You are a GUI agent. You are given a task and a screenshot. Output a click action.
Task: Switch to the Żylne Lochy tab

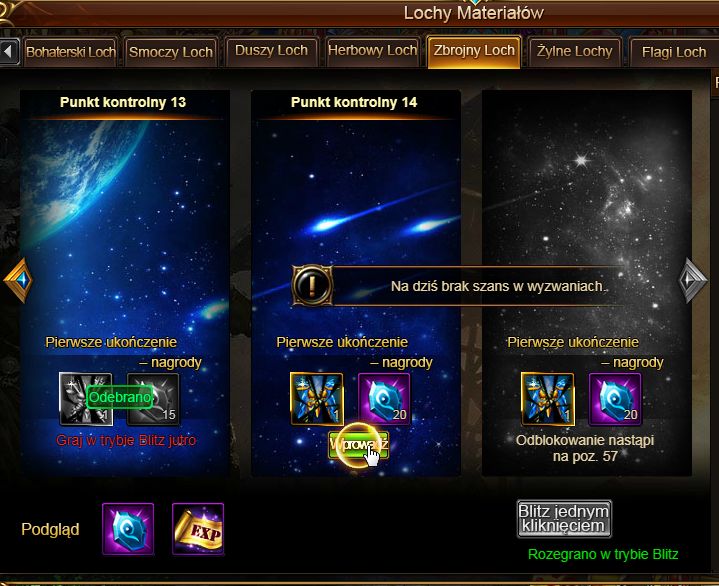point(574,52)
